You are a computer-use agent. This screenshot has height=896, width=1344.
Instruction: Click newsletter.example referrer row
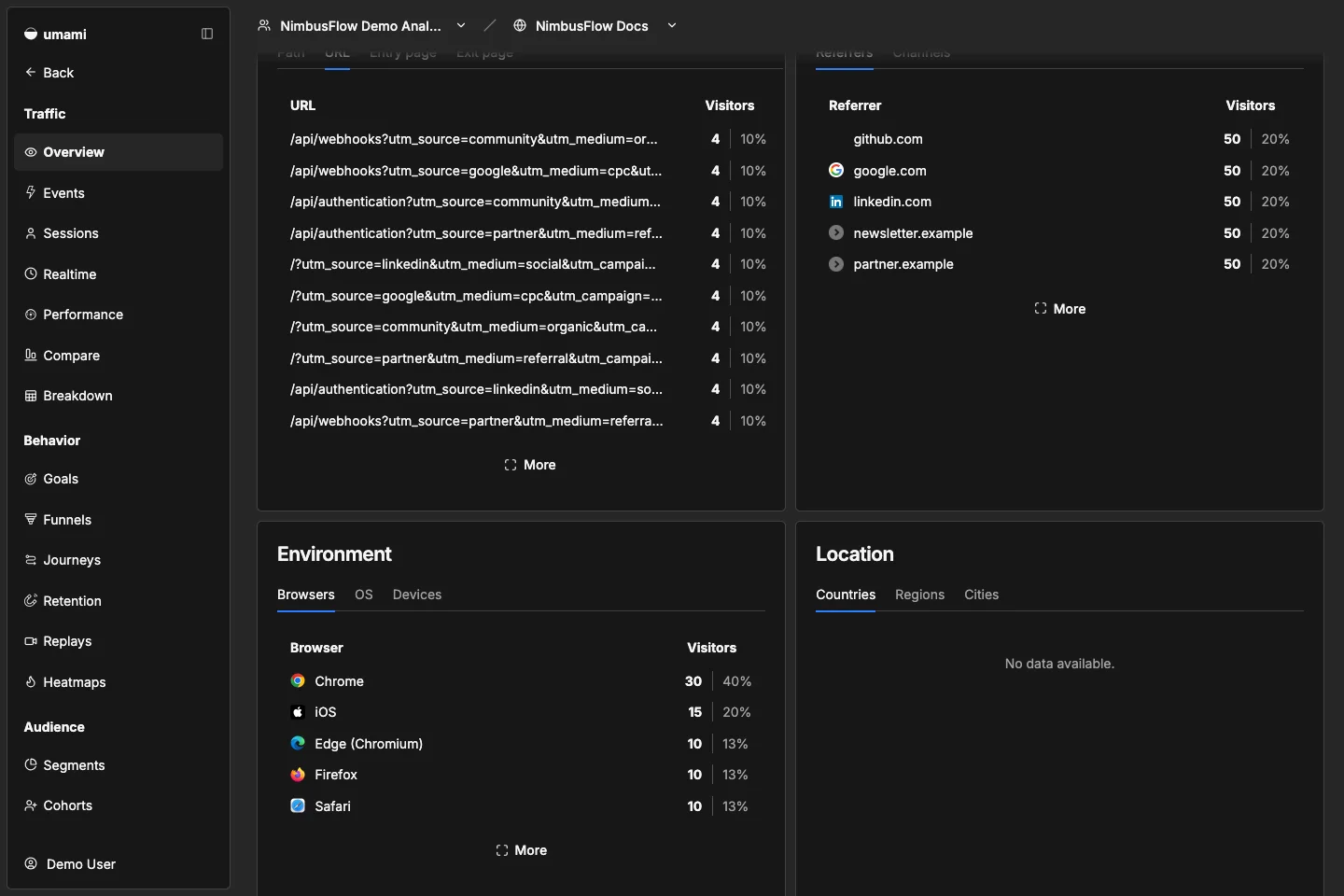[x=1059, y=233]
